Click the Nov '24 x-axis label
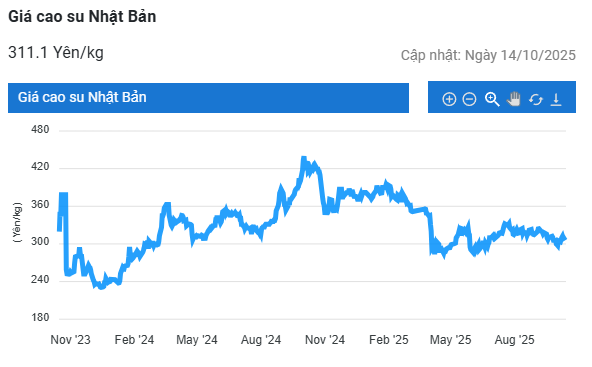Image resolution: width=592 pixels, height=367 pixels. 325,340
